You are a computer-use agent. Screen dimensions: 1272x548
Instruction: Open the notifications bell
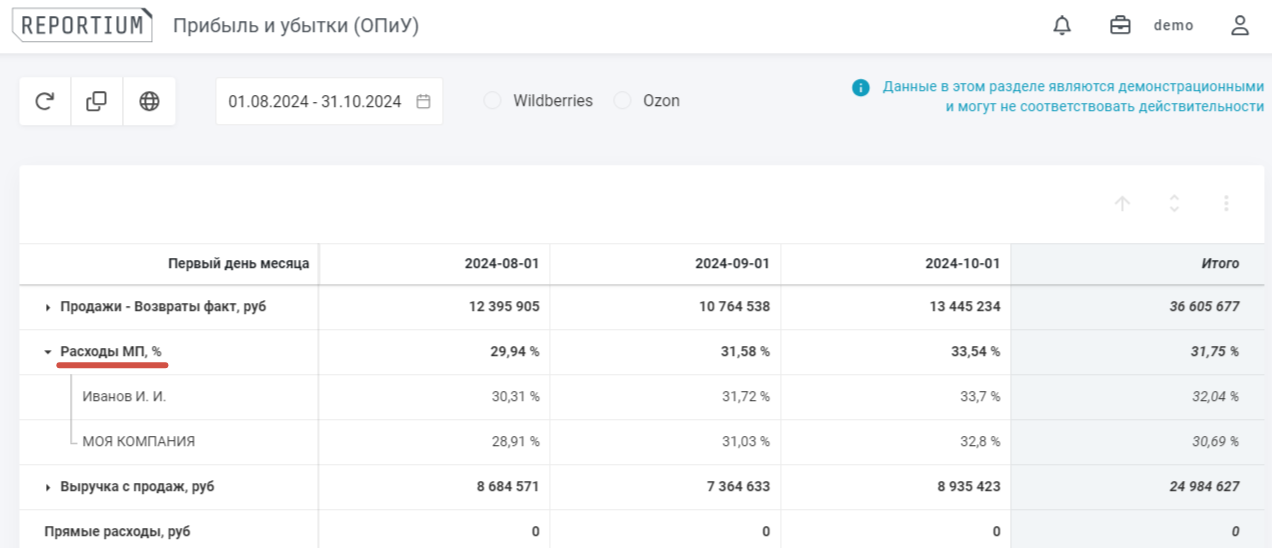(1062, 26)
